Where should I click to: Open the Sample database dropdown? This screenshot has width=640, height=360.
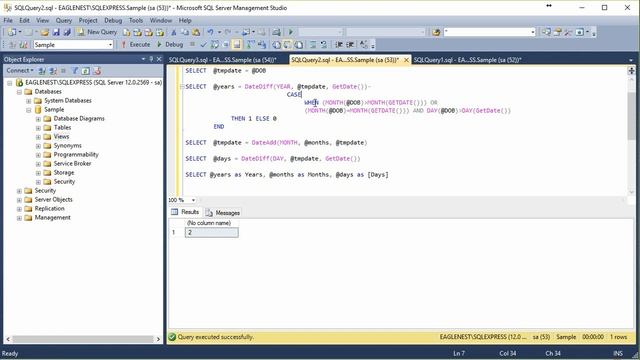[110, 45]
